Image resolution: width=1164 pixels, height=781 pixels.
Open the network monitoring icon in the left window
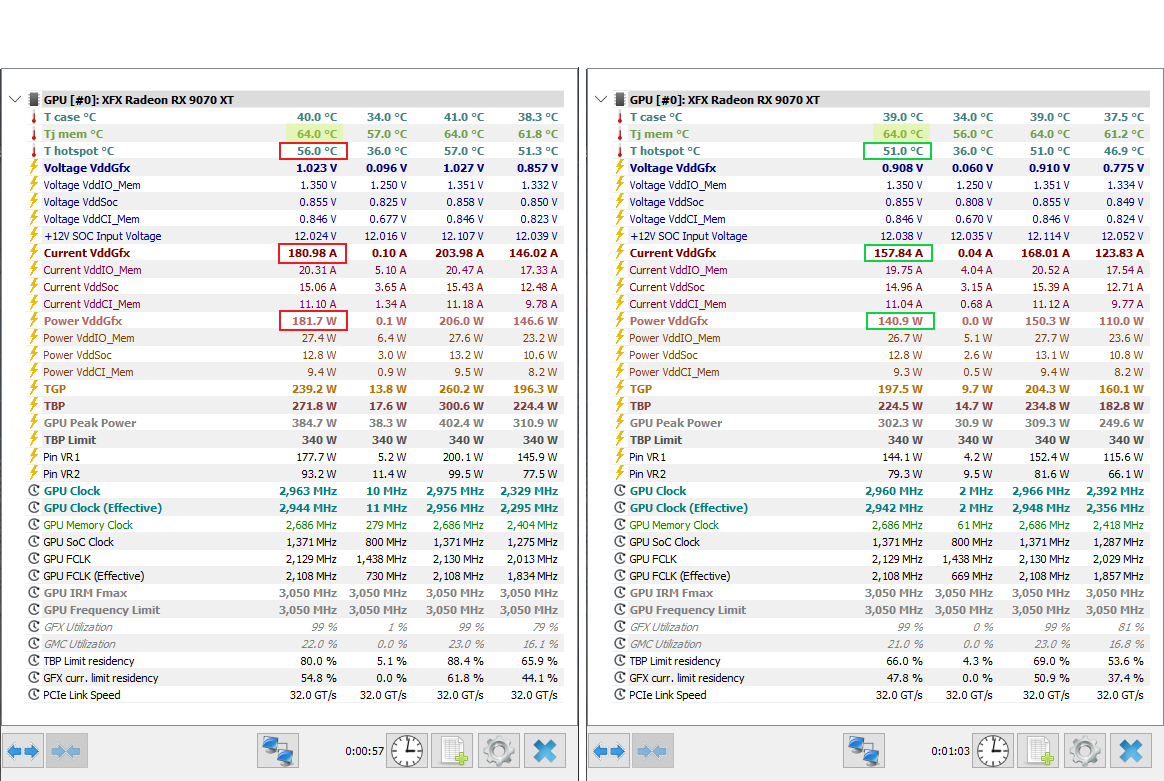click(x=278, y=751)
